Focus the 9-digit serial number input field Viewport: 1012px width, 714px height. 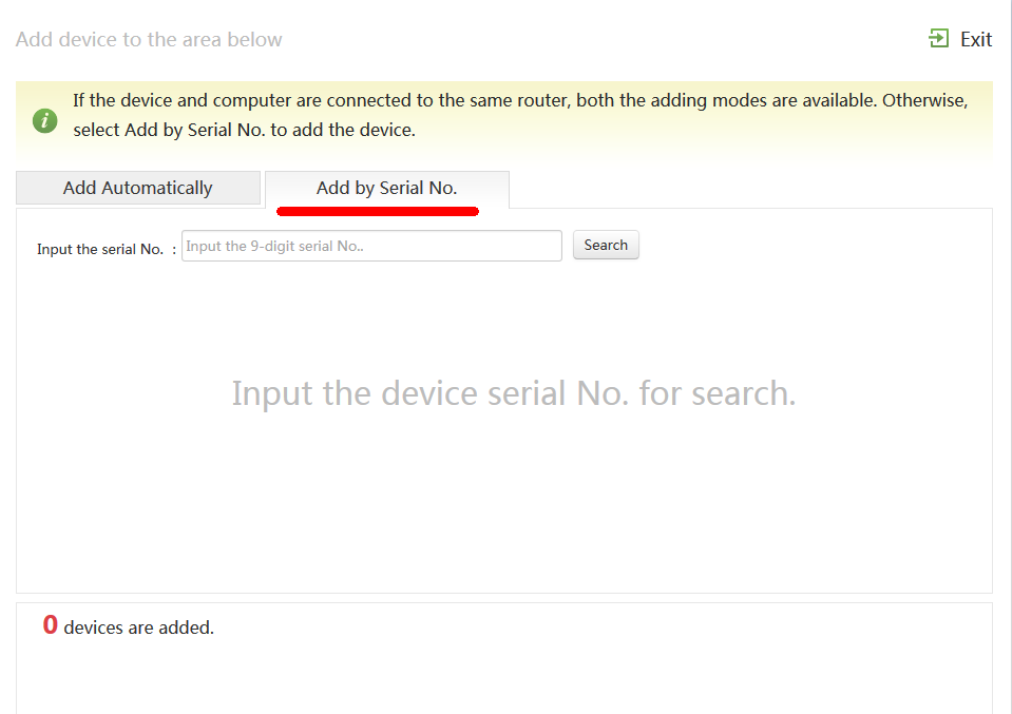click(372, 246)
